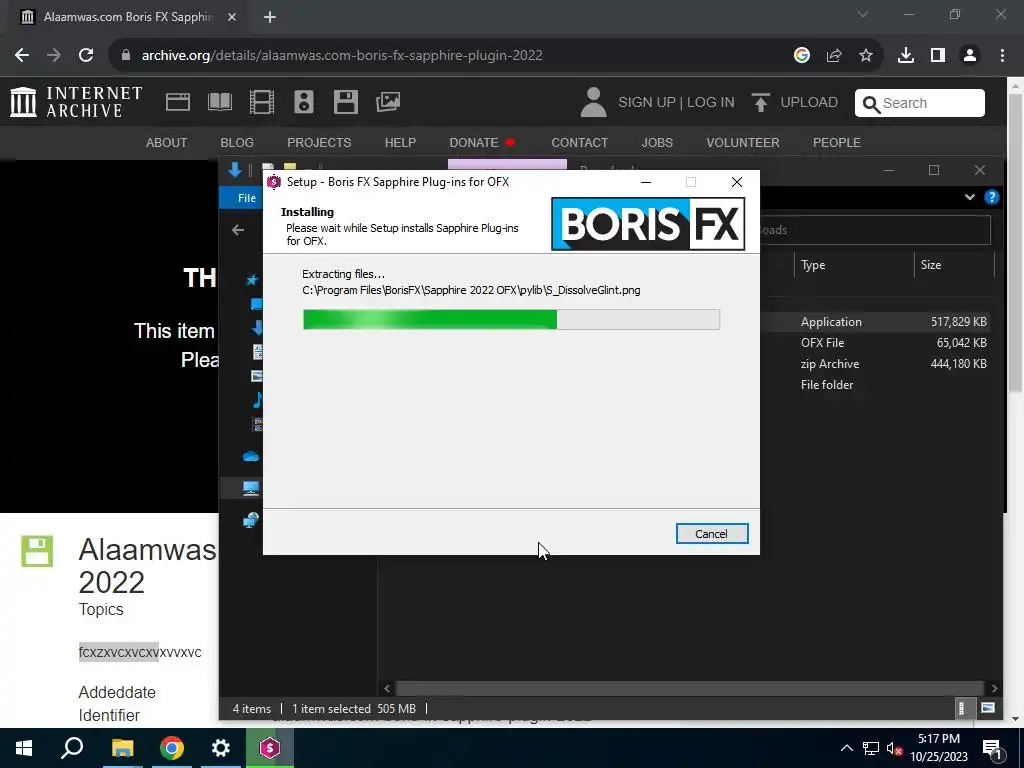Open the HELP menu item
The image size is (1024, 768).
pos(400,142)
